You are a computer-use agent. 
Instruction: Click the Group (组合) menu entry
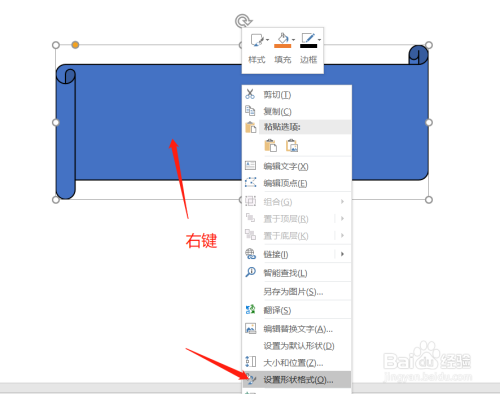(297, 202)
